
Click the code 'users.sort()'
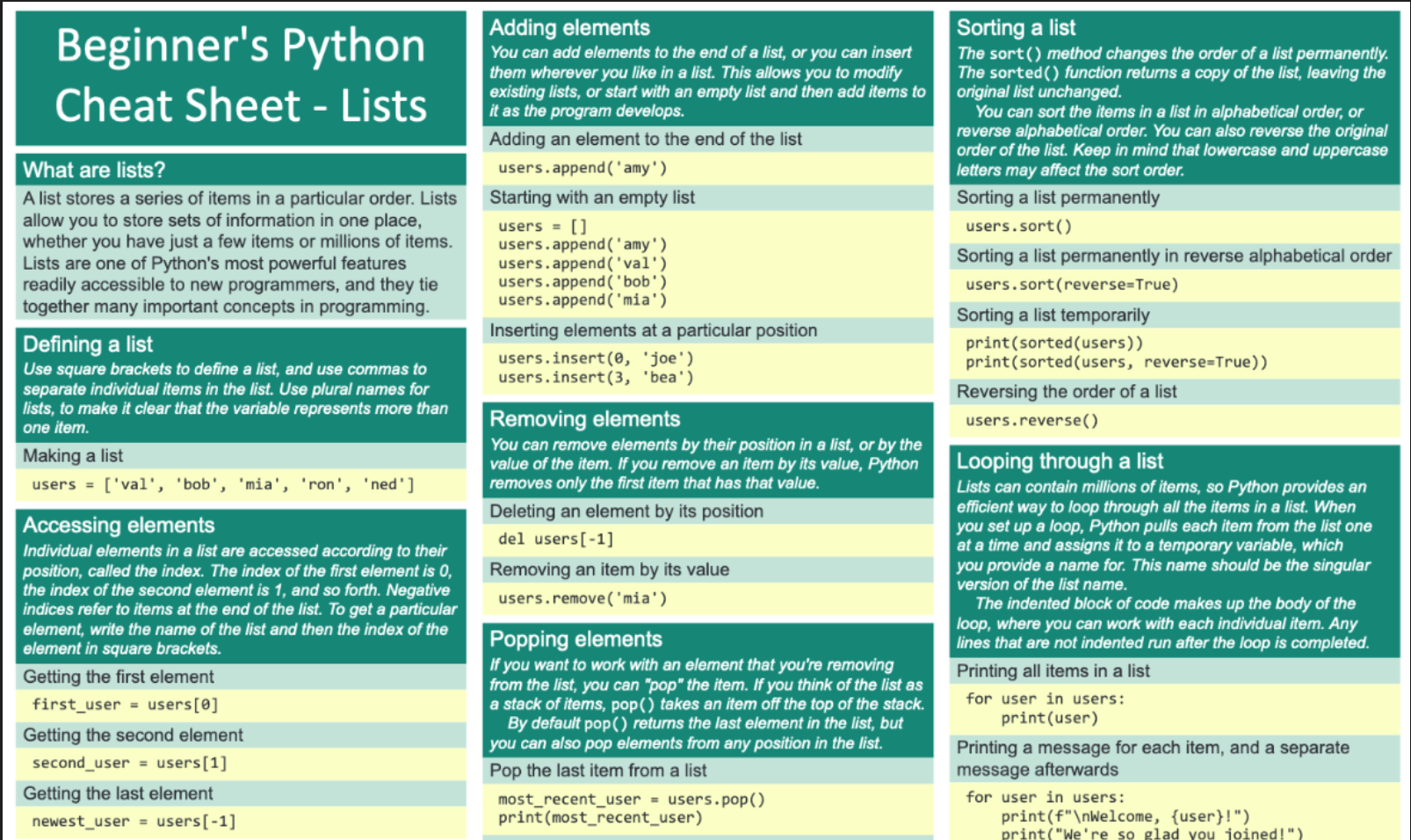click(1018, 227)
